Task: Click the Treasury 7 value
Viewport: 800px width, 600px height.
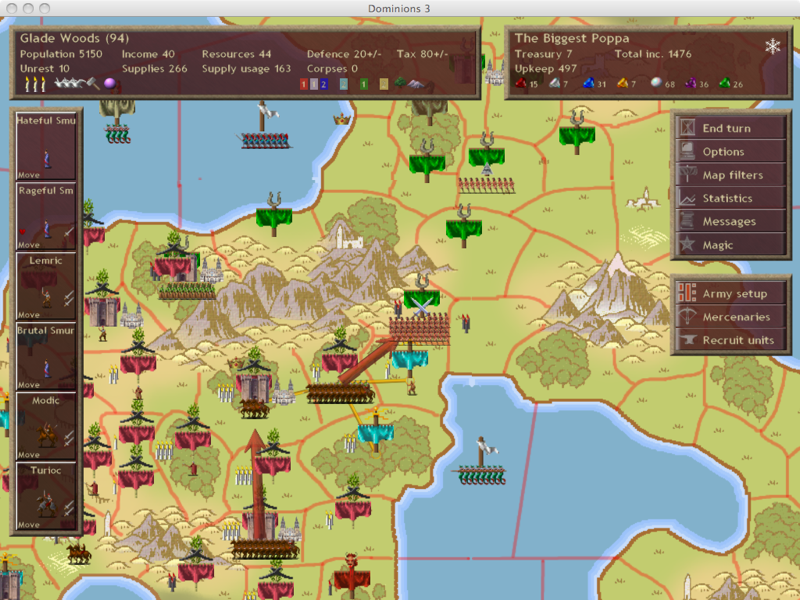Action: [543, 54]
